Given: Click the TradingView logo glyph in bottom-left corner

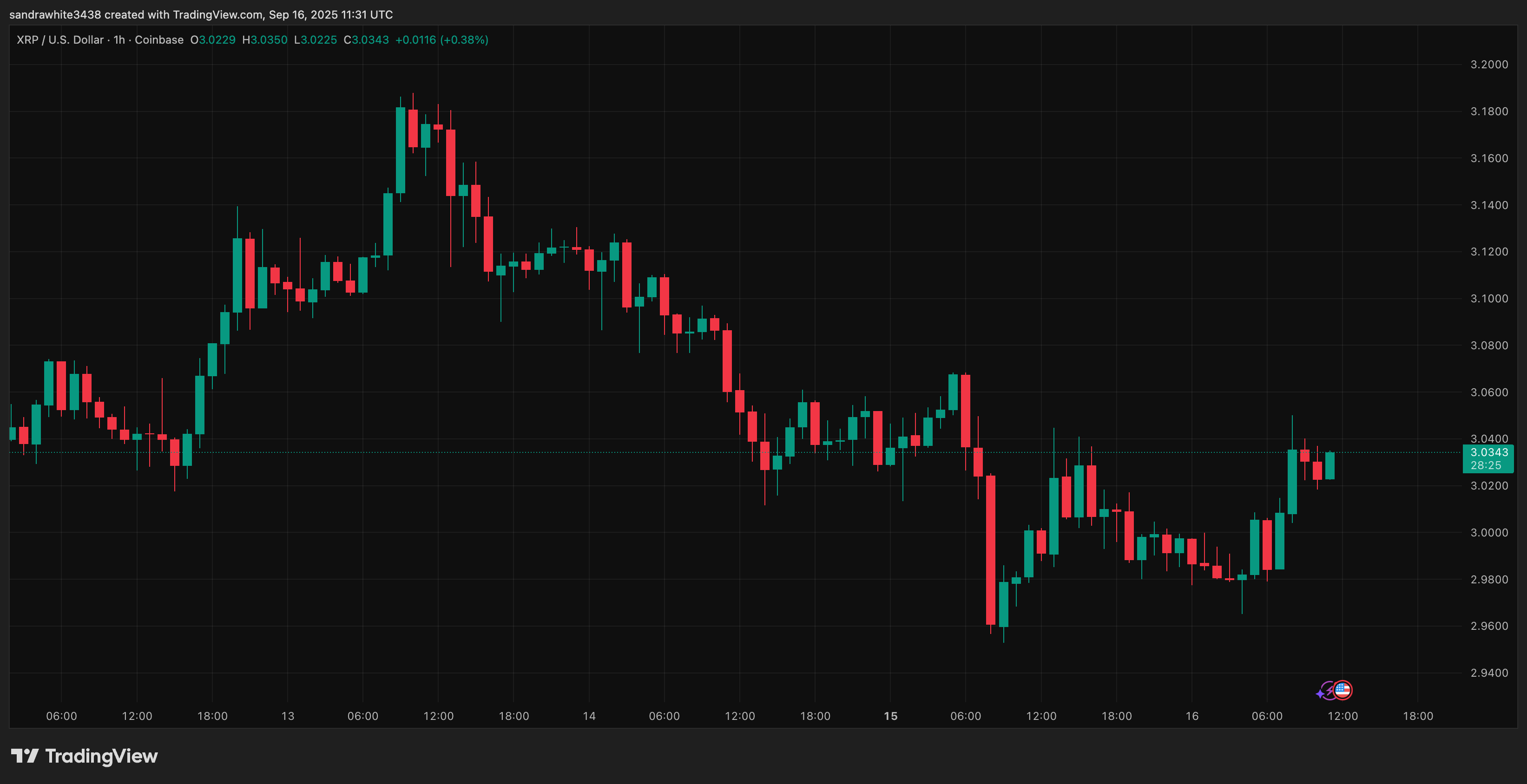Looking at the screenshot, I should pyautogui.click(x=25, y=756).
